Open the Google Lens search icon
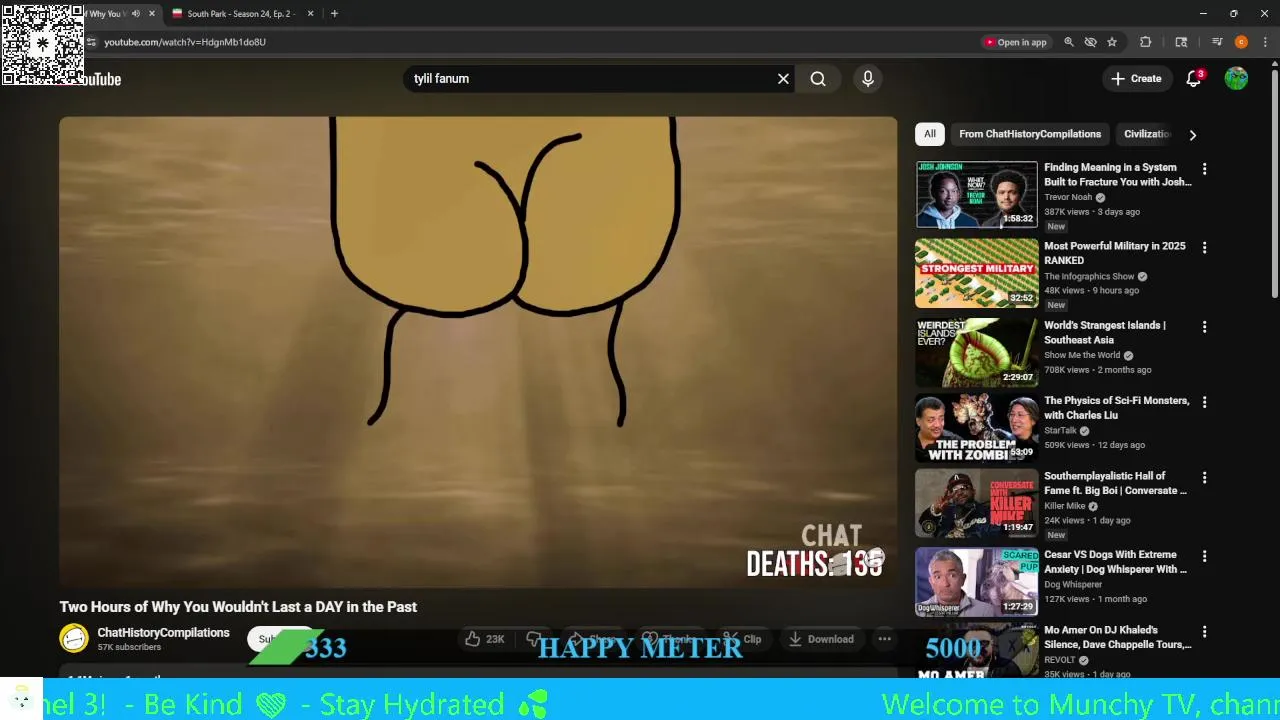 click(x=1181, y=42)
